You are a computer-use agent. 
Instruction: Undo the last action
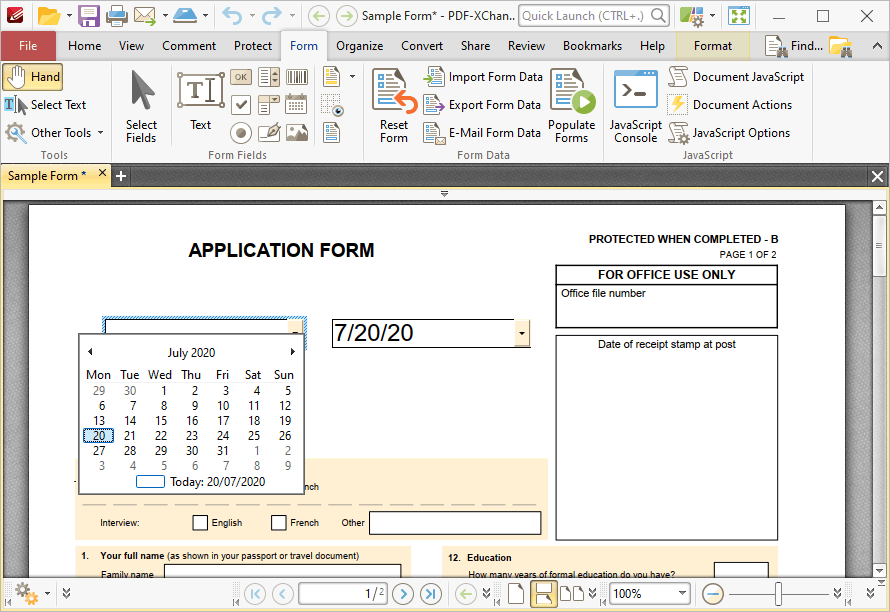232,16
